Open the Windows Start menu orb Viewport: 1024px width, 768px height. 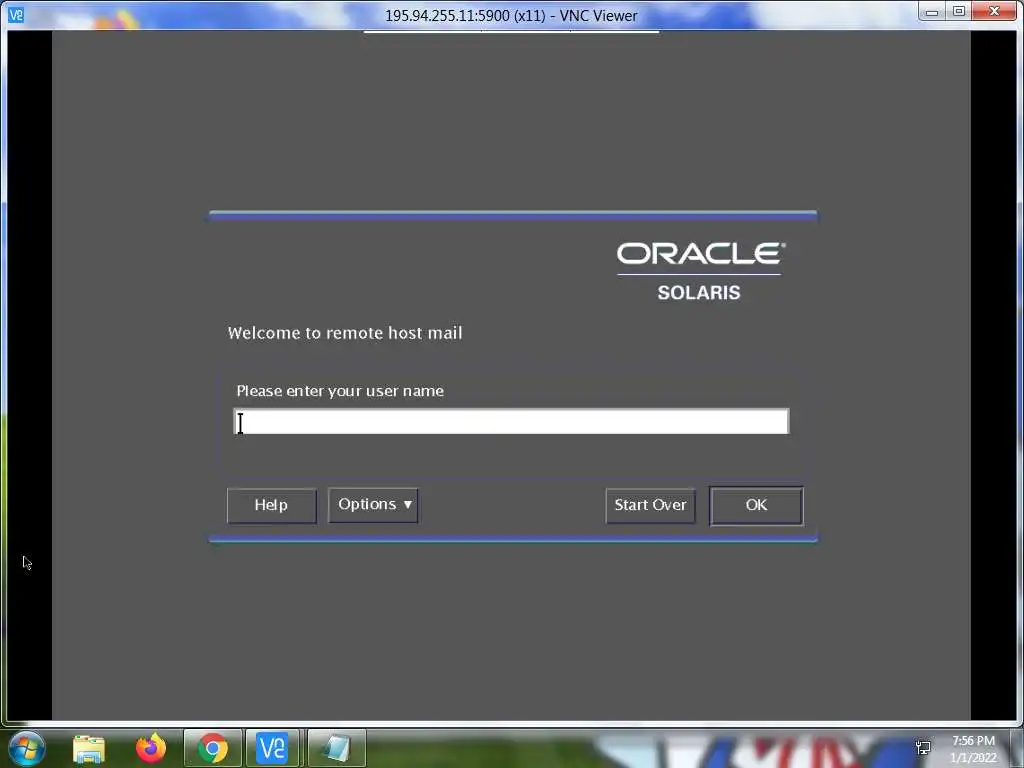27,748
